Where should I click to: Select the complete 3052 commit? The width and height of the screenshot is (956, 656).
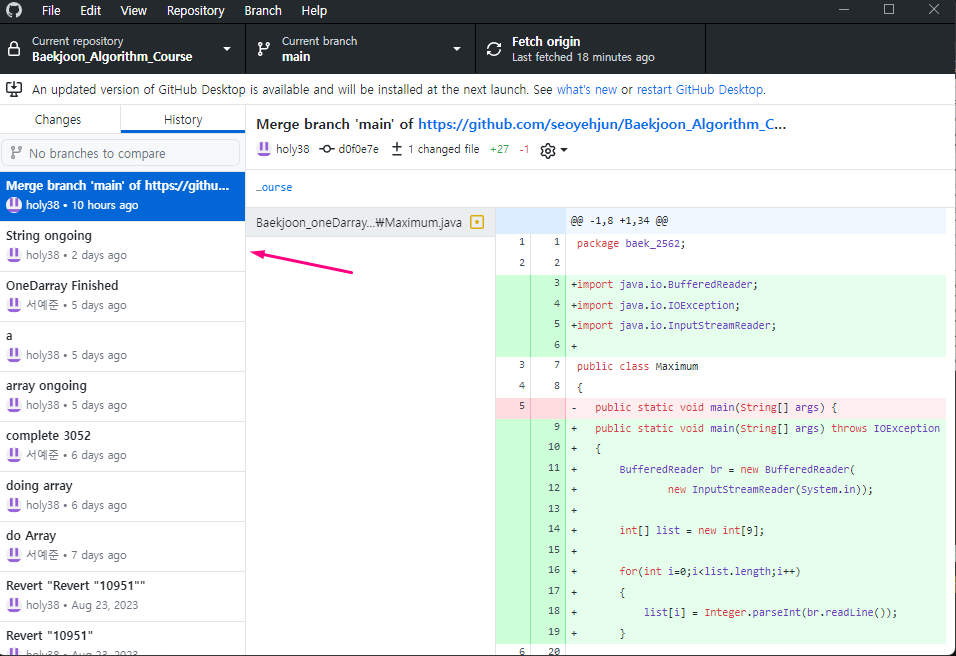coord(123,446)
